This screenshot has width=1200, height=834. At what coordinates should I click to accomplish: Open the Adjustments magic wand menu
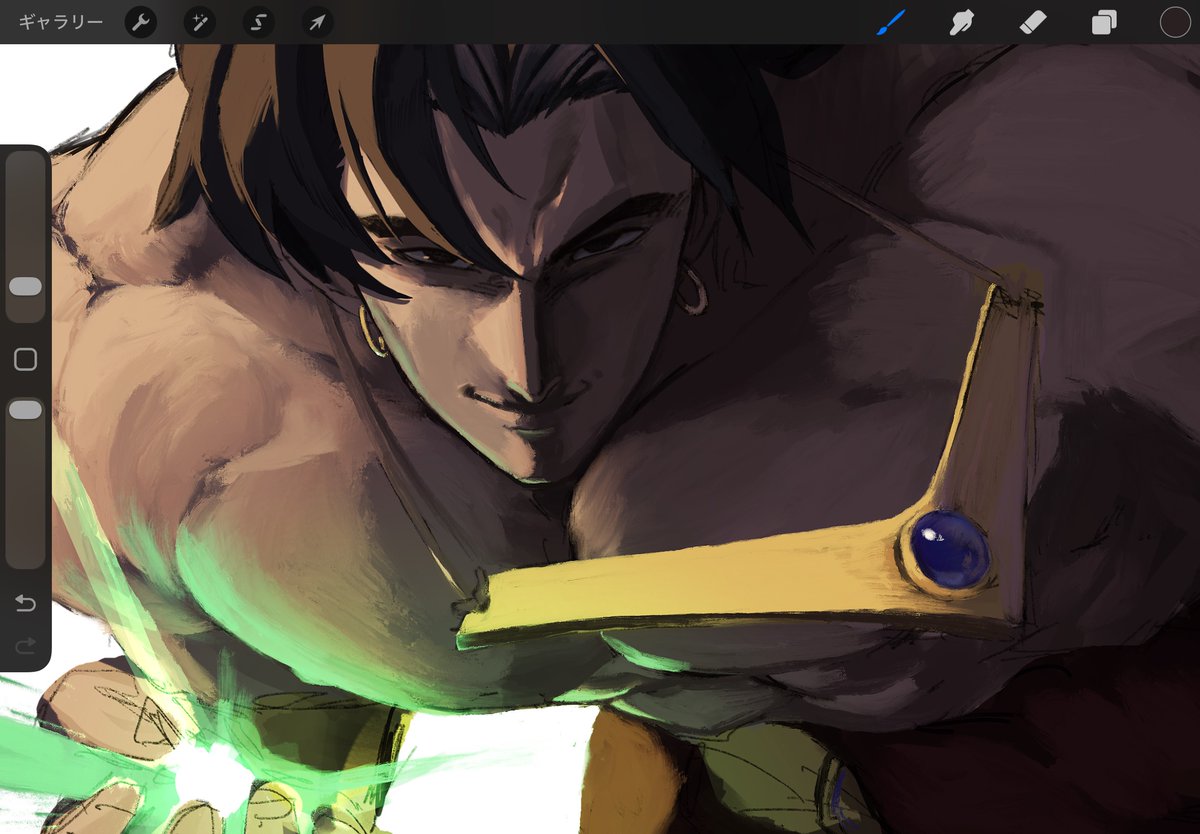coord(200,22)
